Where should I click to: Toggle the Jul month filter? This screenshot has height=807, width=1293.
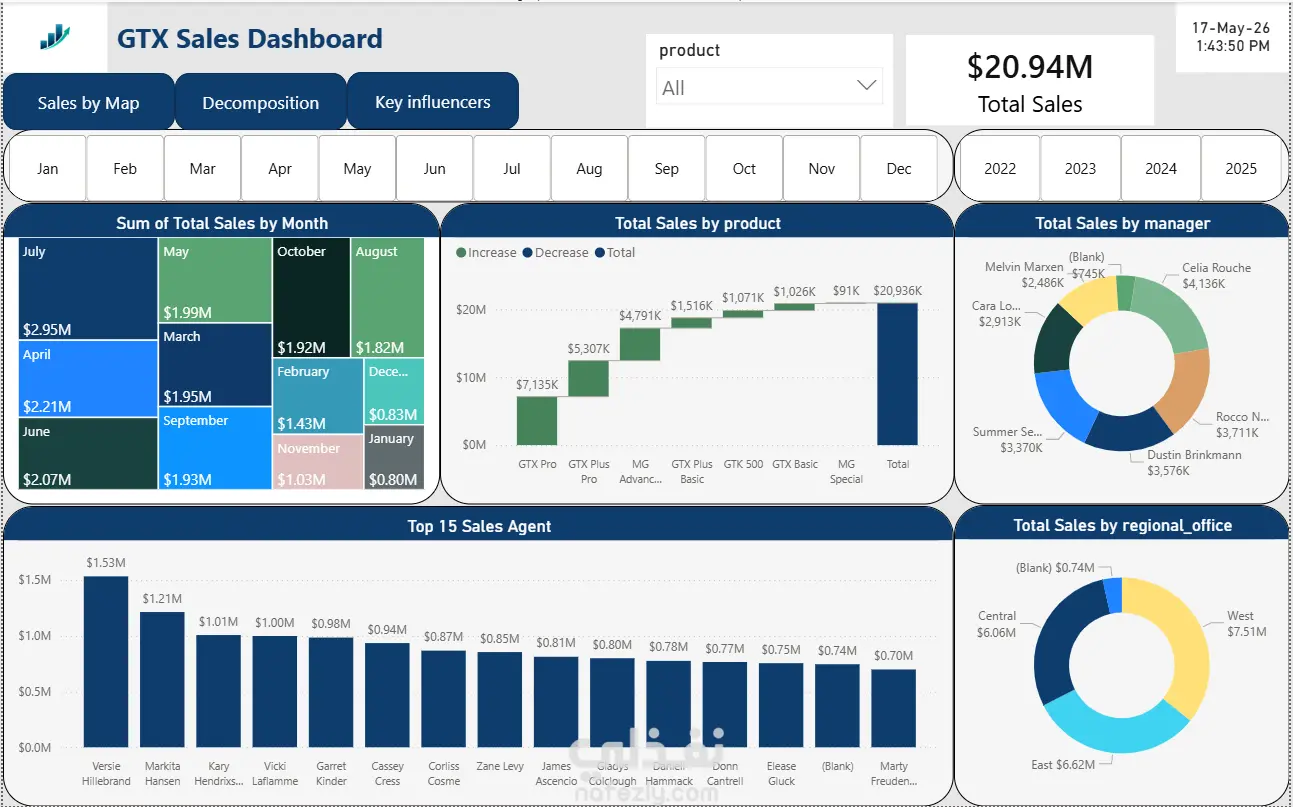(x=512, y=168)
